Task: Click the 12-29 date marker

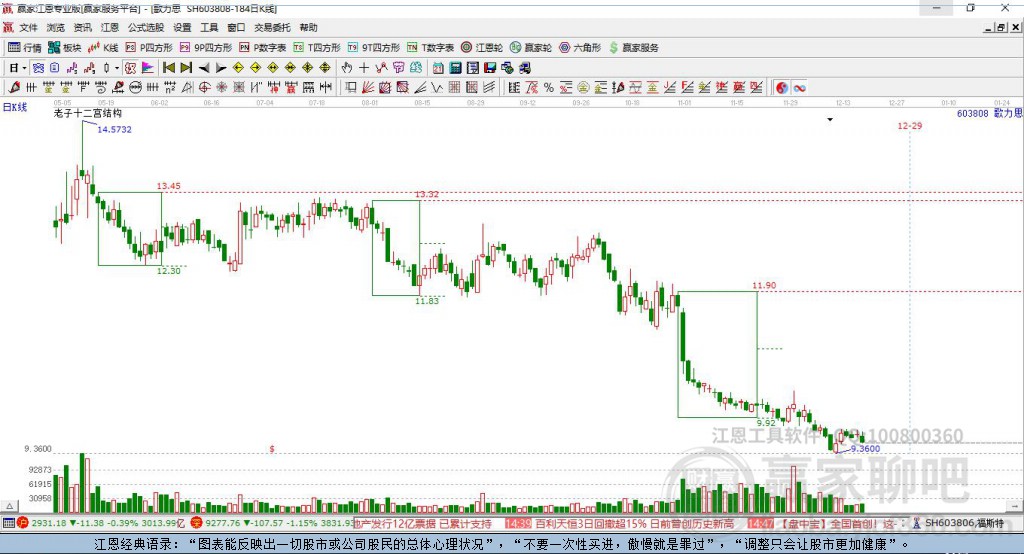Action: pos(910,125)
